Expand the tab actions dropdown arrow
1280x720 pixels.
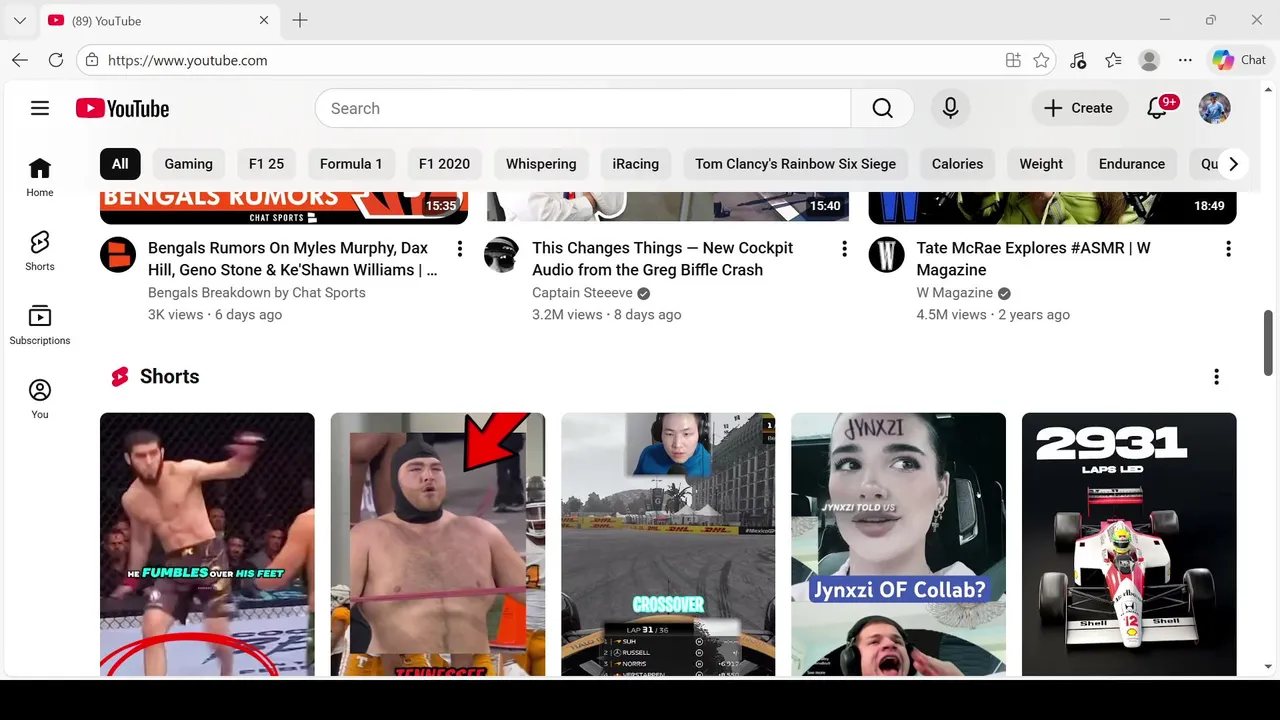point(19,20)
